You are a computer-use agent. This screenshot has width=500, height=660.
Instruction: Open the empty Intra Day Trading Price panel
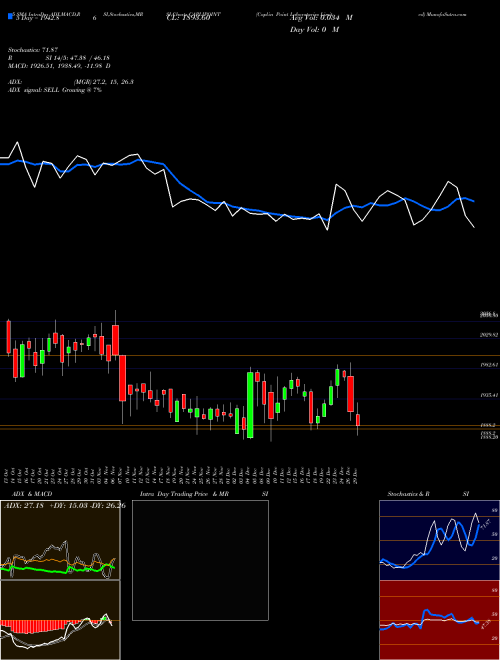point(200,560)
